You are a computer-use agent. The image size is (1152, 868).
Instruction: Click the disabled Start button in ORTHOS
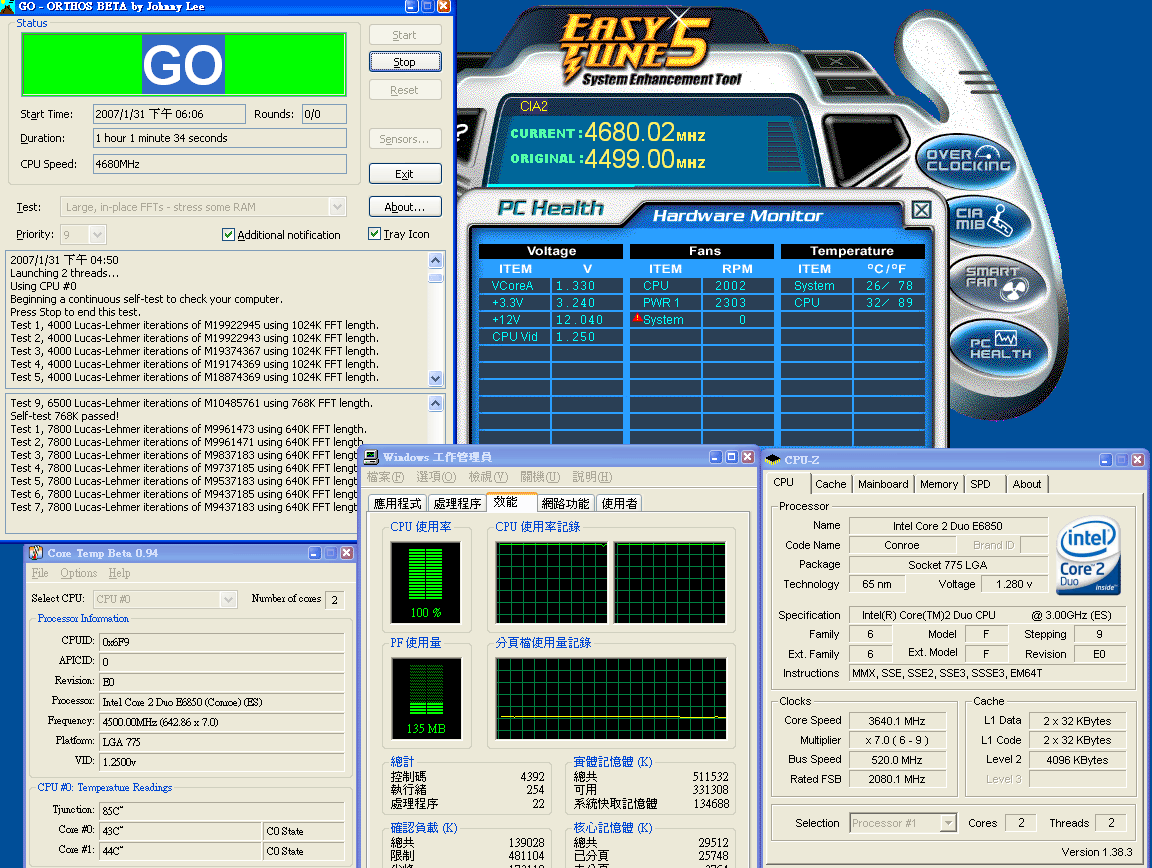[405, 35]
